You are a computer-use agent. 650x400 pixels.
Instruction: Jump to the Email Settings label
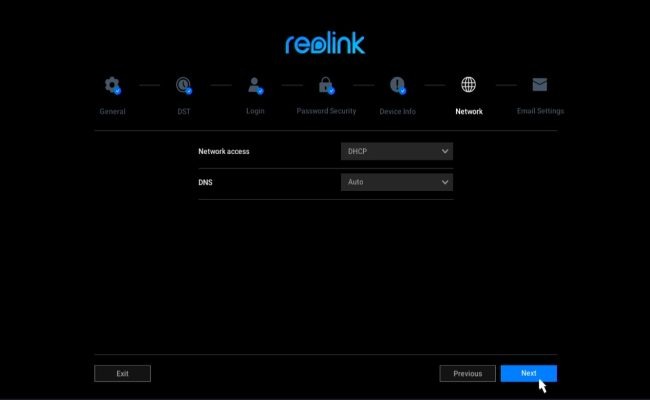[540, 111]
